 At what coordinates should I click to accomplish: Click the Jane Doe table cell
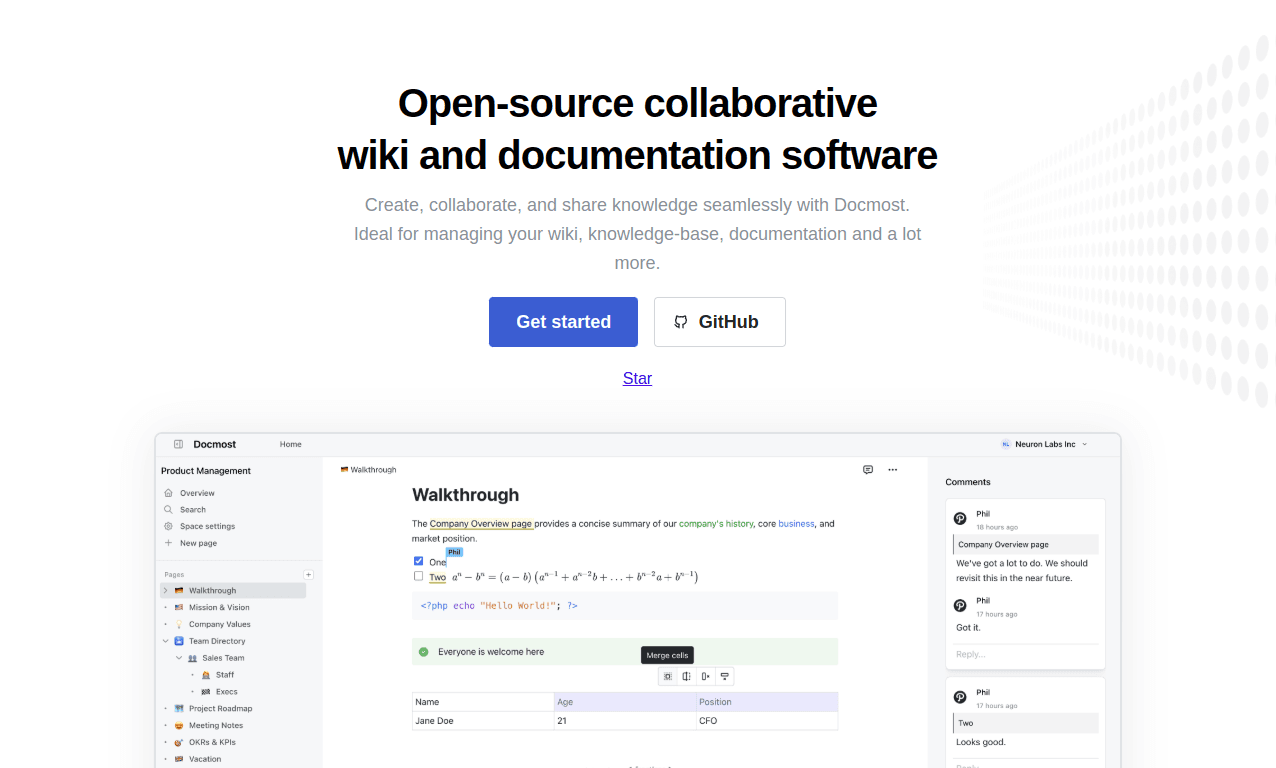(483, 720)
